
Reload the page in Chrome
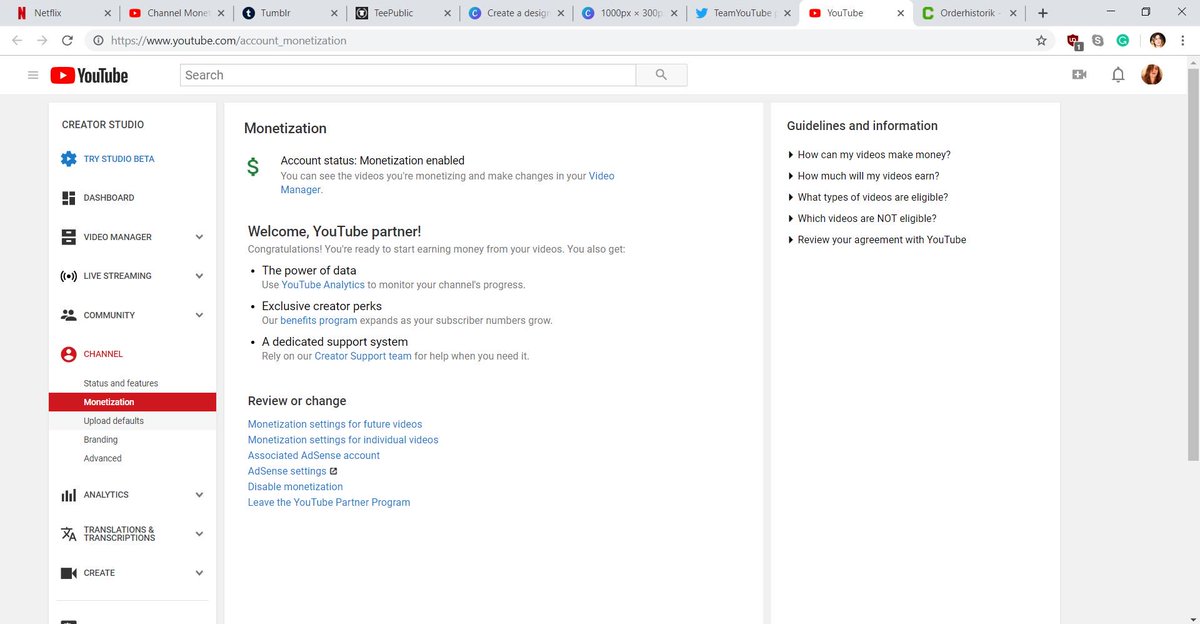(x=67, y=41)
